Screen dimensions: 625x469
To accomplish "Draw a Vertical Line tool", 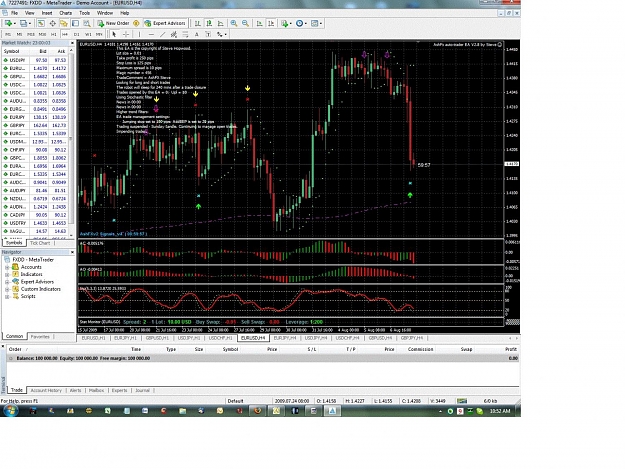I will (x=139, y=34).
